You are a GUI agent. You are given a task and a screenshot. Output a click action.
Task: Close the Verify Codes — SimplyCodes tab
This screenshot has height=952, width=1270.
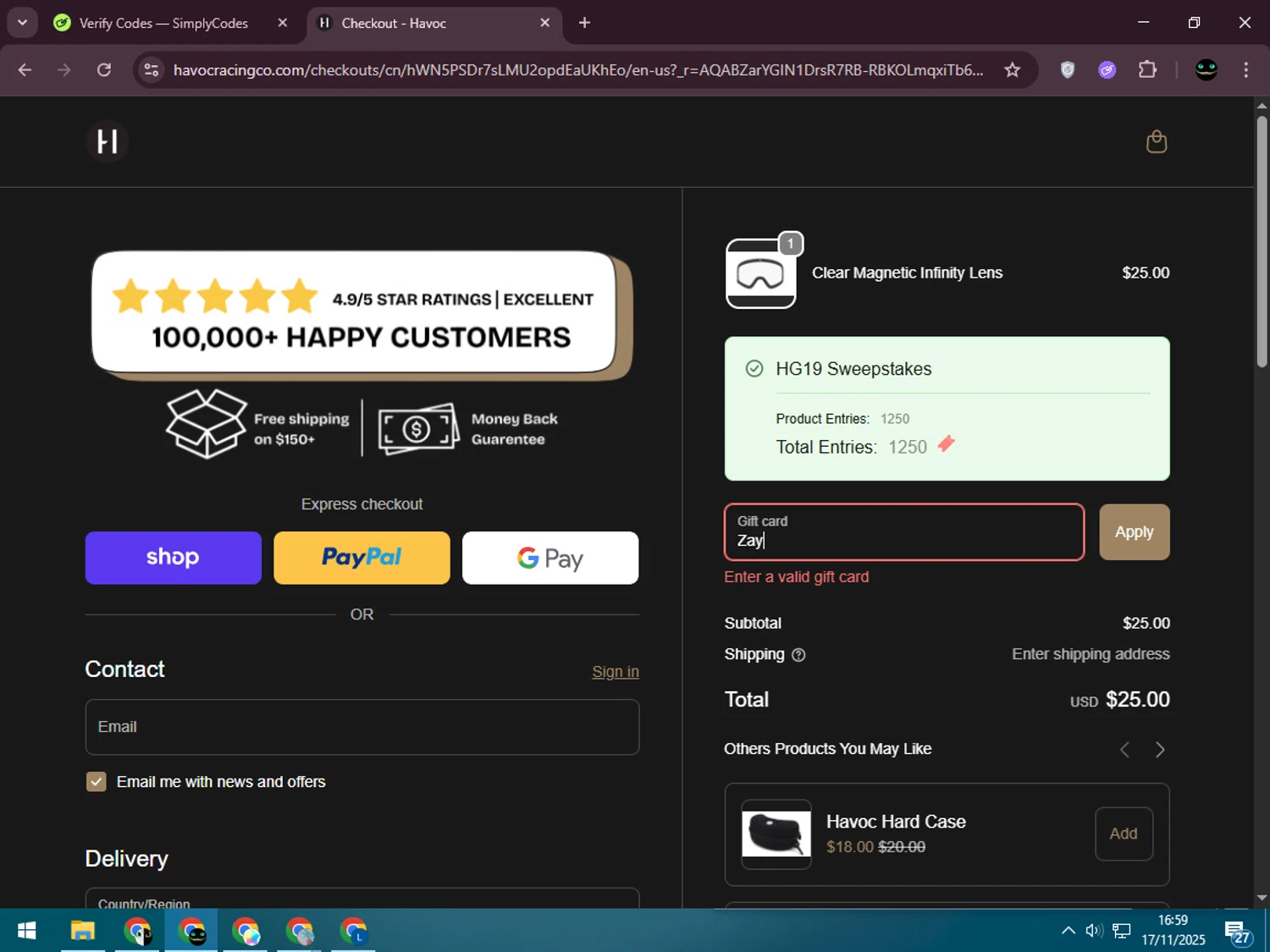click(283, 23)
